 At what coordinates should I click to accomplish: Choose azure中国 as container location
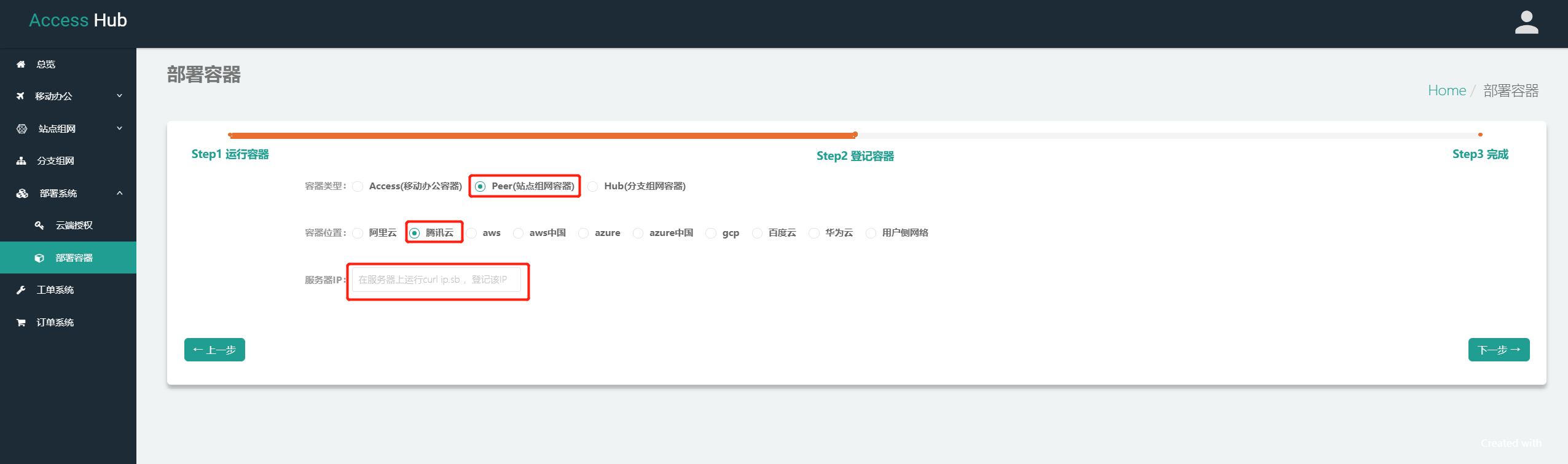638,233
